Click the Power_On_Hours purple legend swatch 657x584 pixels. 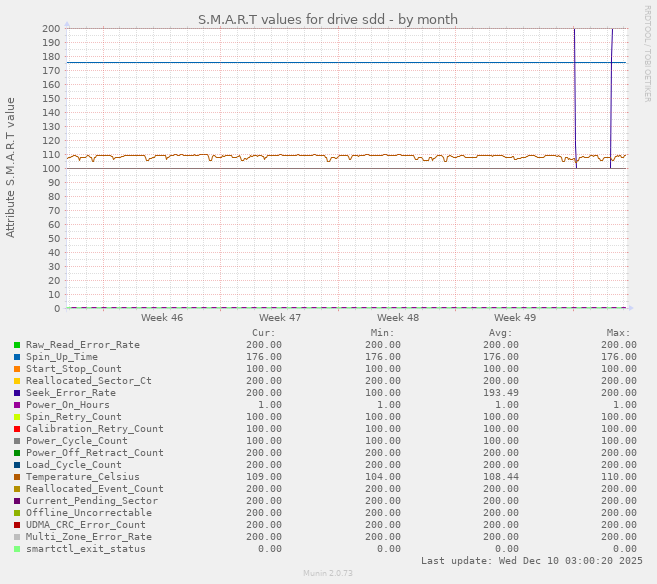[x=17, y=405]
